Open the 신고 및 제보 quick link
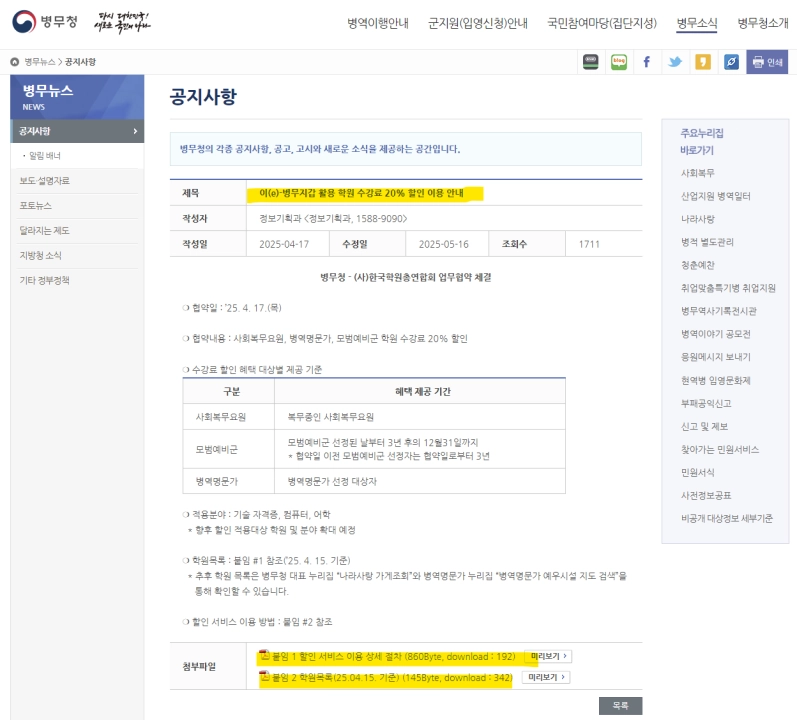The height and width of the screenshot is (720, 797). (x=704, y=426)
